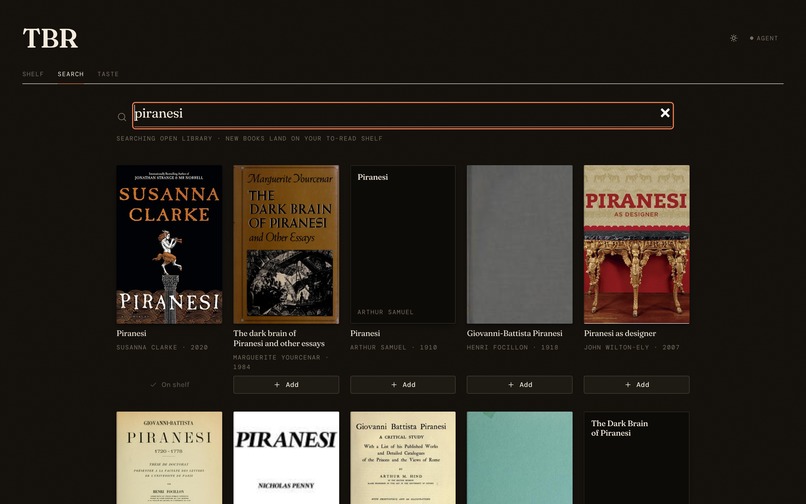Screen dimensions: 806x504
Task: Open The Dark Brain of Piranesi cover
Action: pyautogui.click(x=286, y=244)
